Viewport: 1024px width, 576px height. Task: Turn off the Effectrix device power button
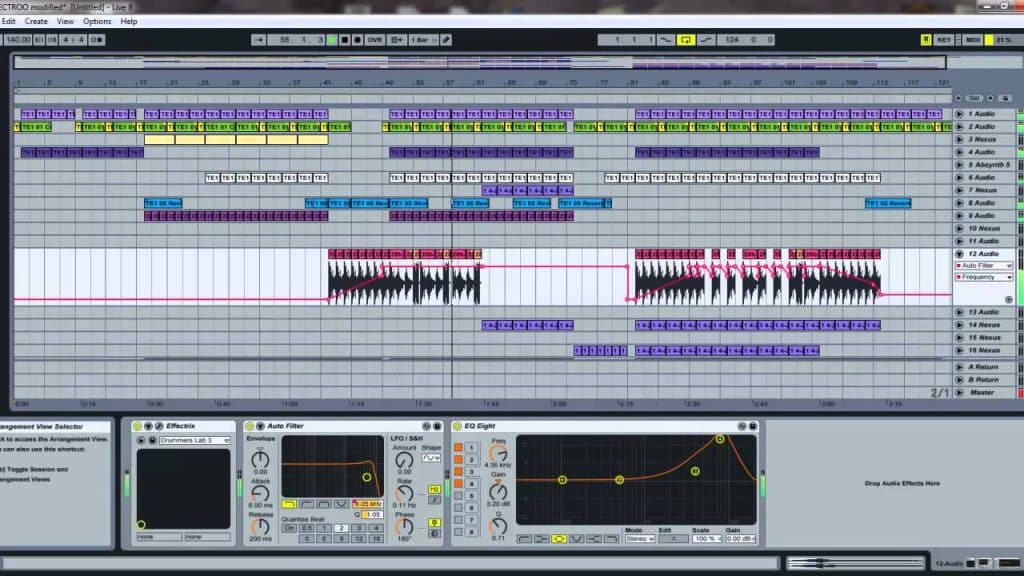[137, 426]
